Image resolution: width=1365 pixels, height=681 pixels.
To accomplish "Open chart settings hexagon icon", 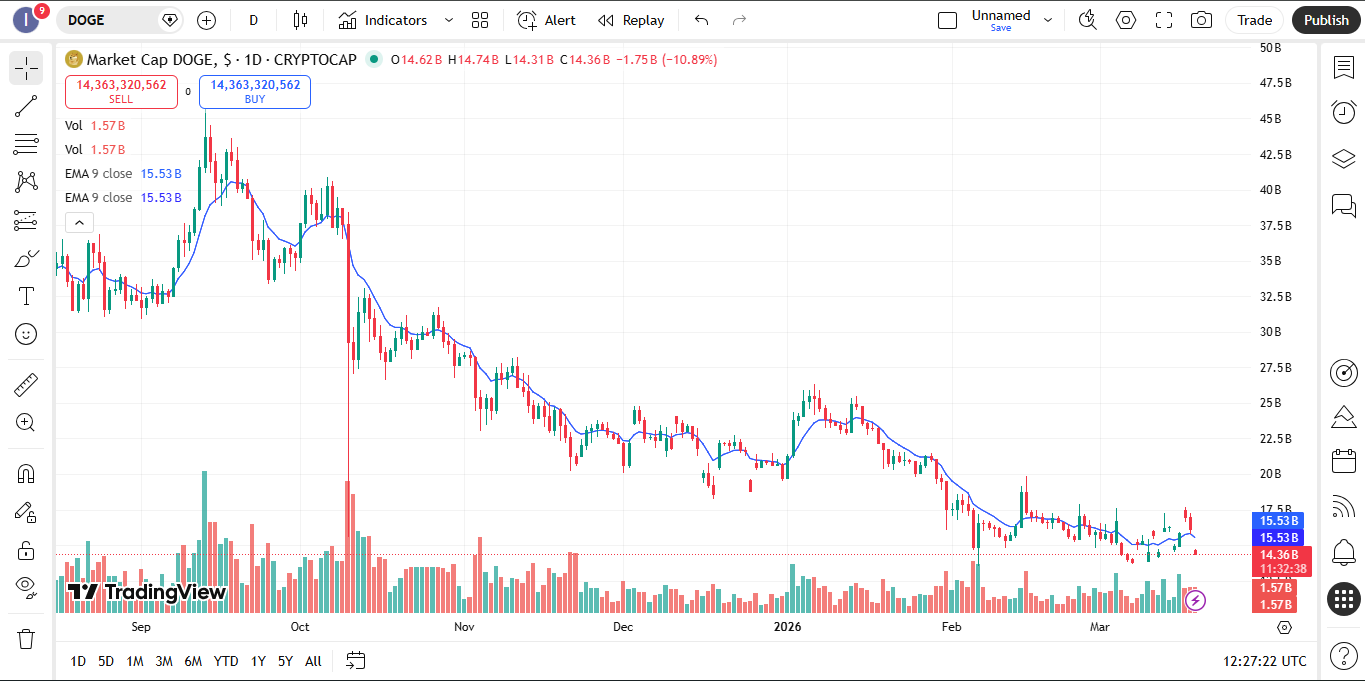I will [x=1126, y=20].
